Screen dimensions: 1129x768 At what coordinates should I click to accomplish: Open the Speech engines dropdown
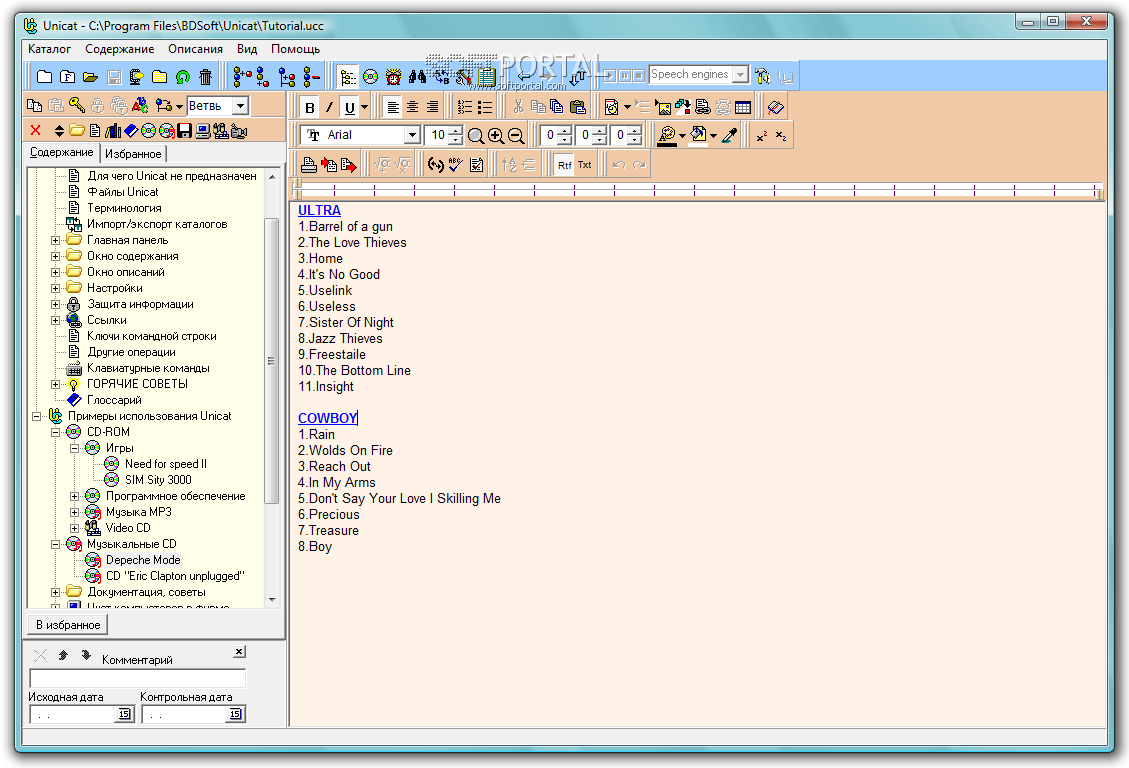(740, 75)
